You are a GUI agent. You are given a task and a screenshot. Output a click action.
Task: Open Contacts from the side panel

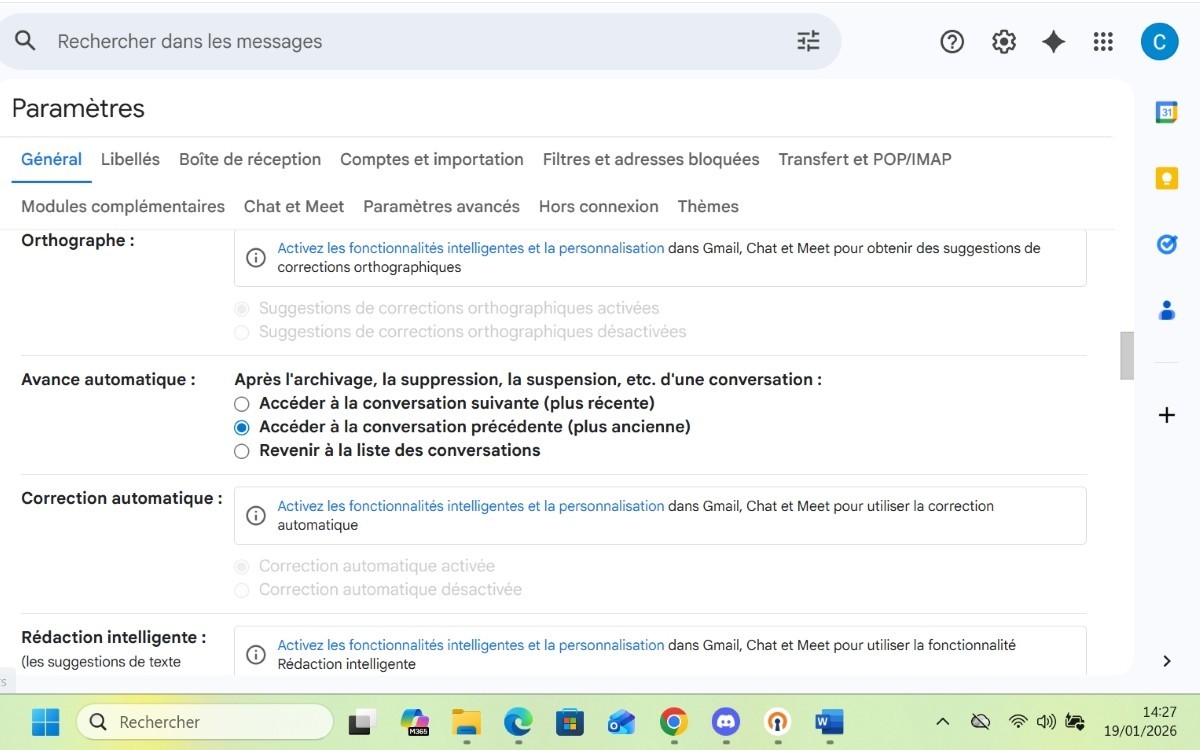[x=1166, y=310]
